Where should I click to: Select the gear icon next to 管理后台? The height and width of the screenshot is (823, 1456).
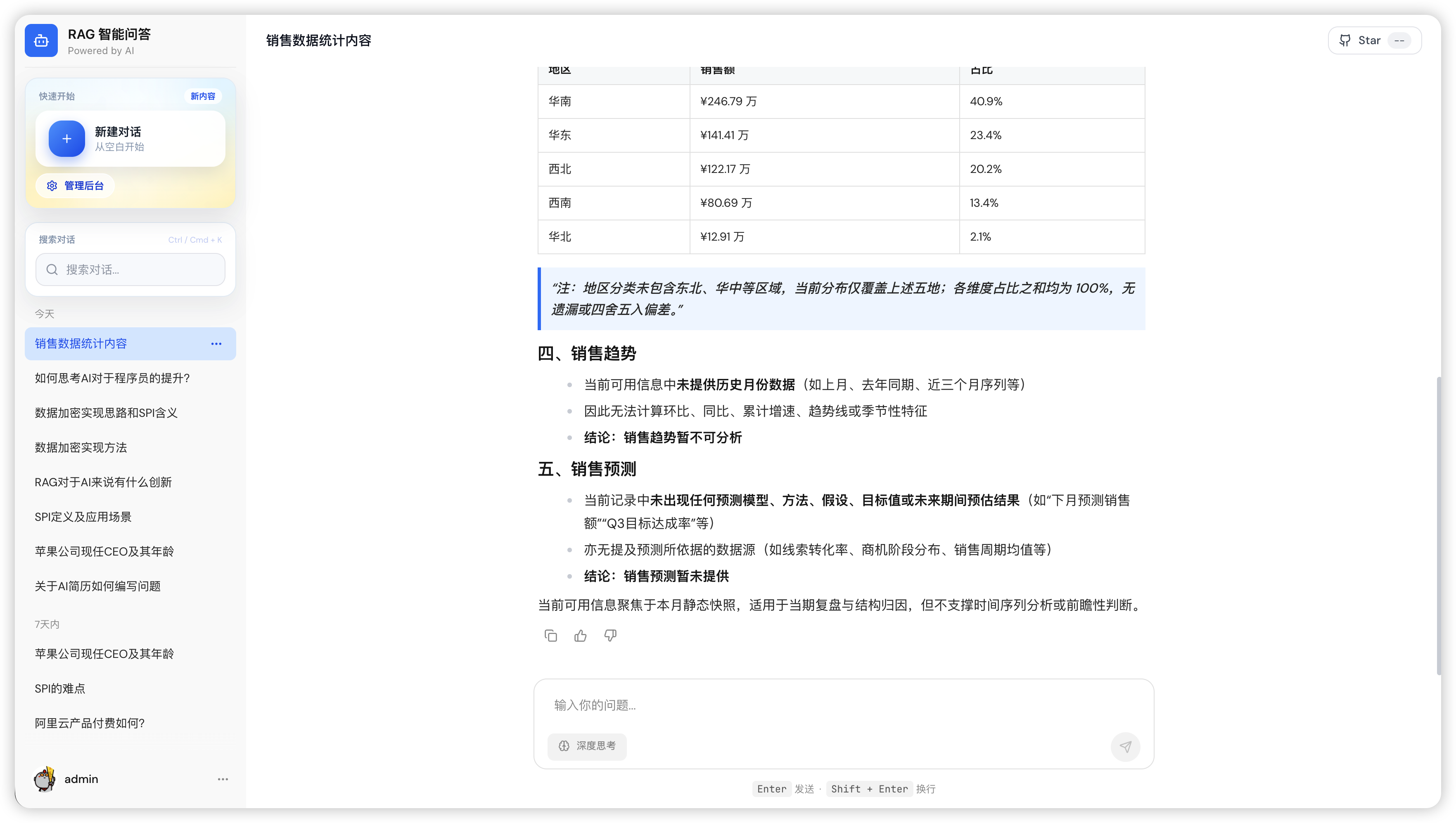click(52, 185)
